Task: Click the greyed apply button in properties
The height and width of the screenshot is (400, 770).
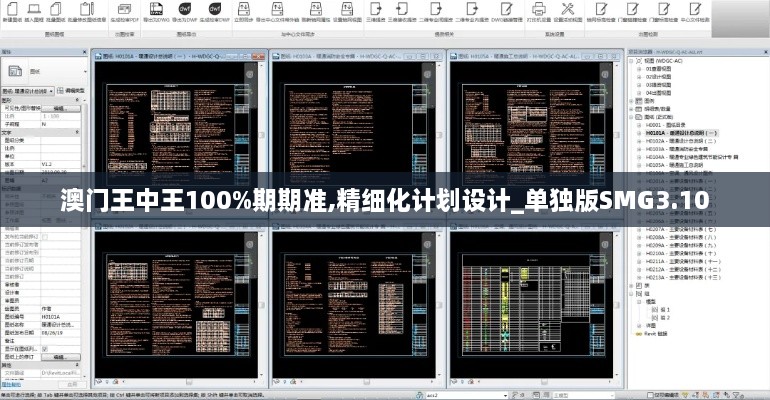Action: click(x=72, y=384)
